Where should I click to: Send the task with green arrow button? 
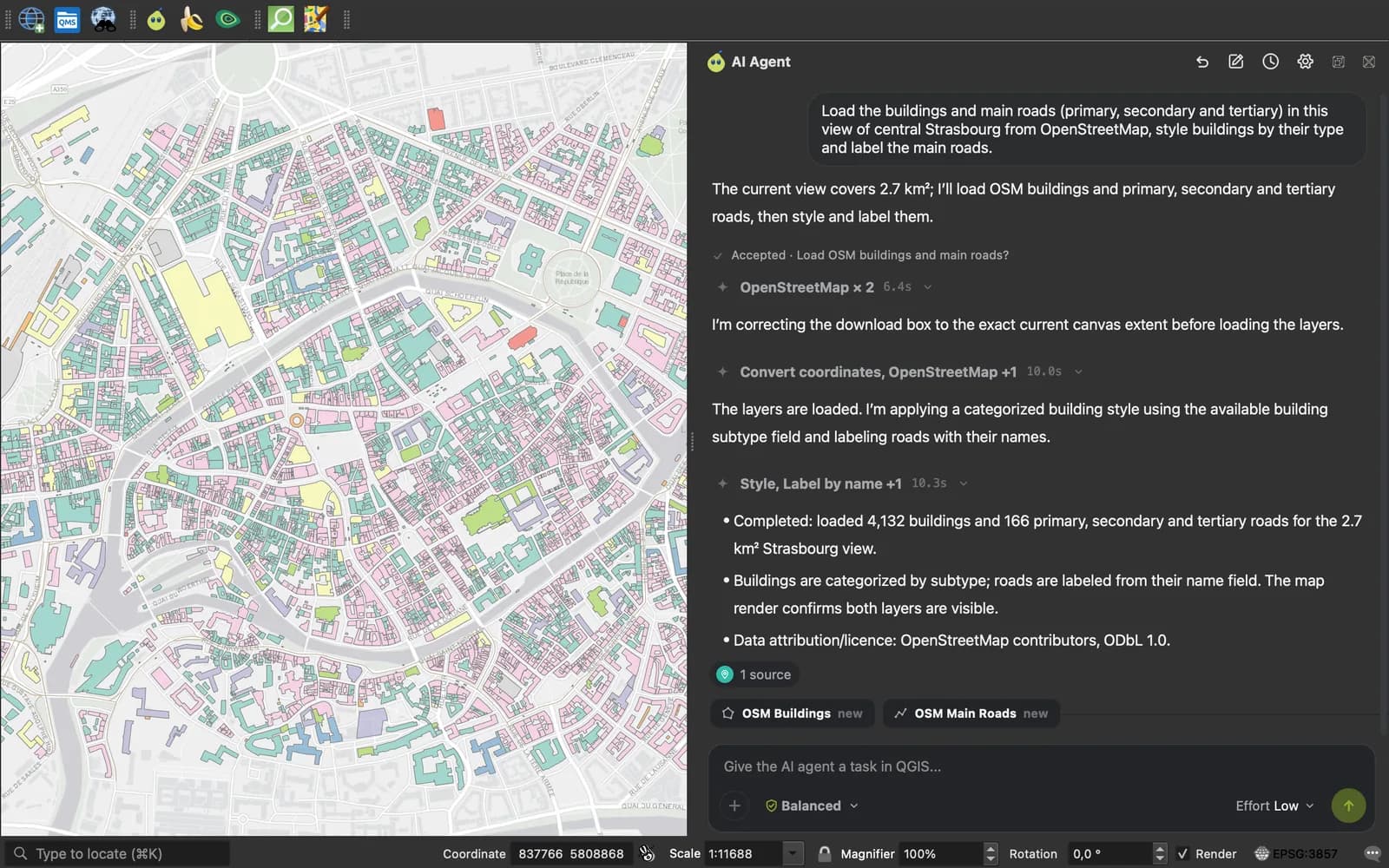tap(1348, 806)
